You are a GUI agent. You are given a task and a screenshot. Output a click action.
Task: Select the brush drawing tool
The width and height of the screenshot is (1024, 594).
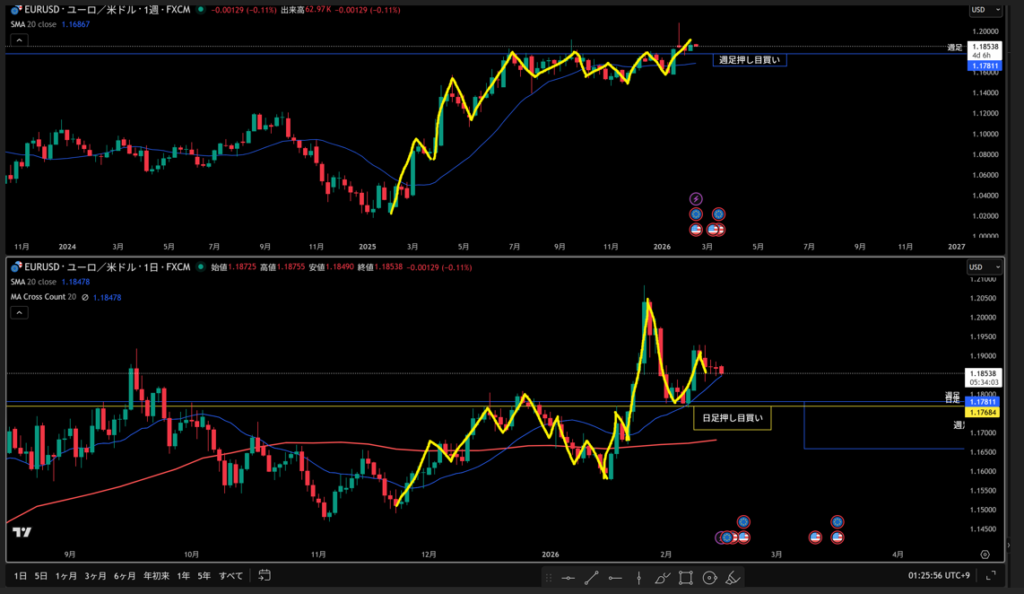tap(662, 577)
